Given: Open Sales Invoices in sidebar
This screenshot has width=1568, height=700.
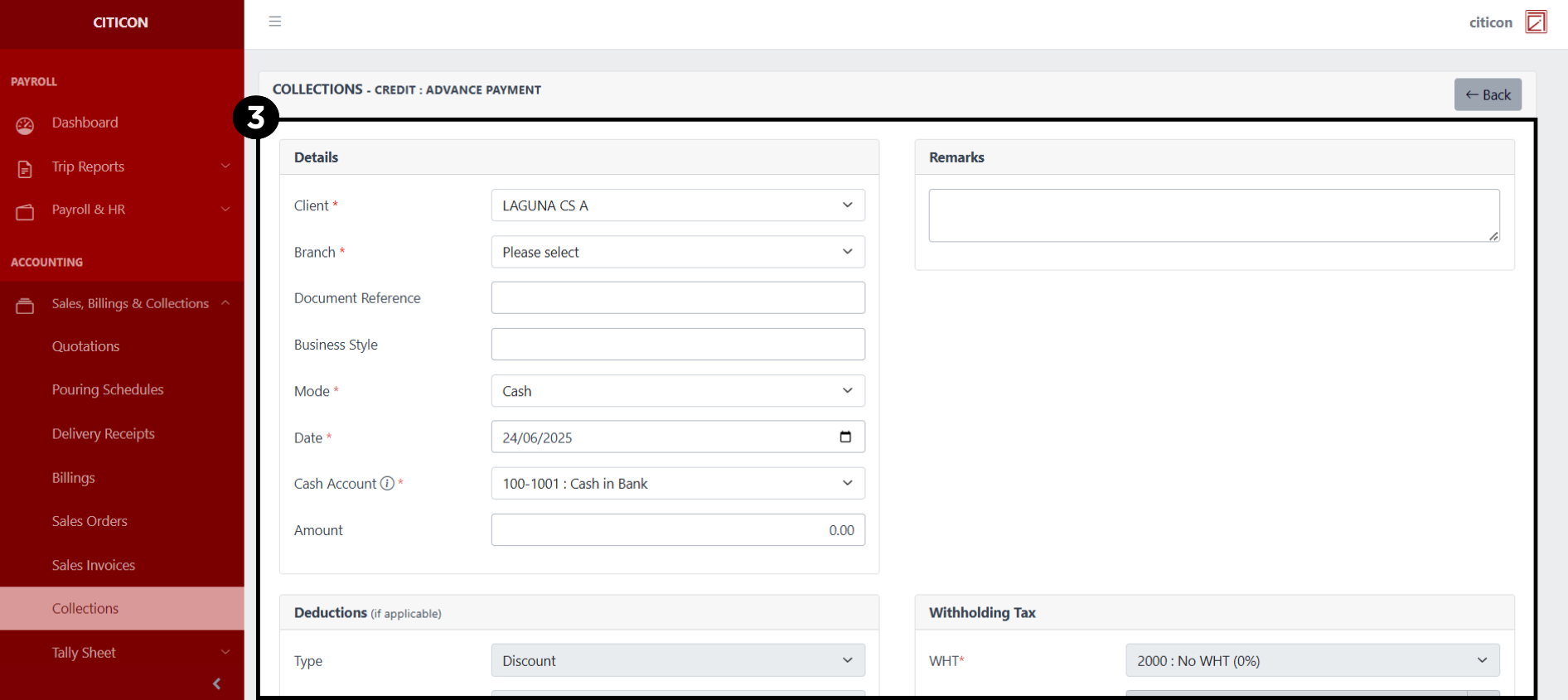Looking at the screenshot, I should (94, 565).
